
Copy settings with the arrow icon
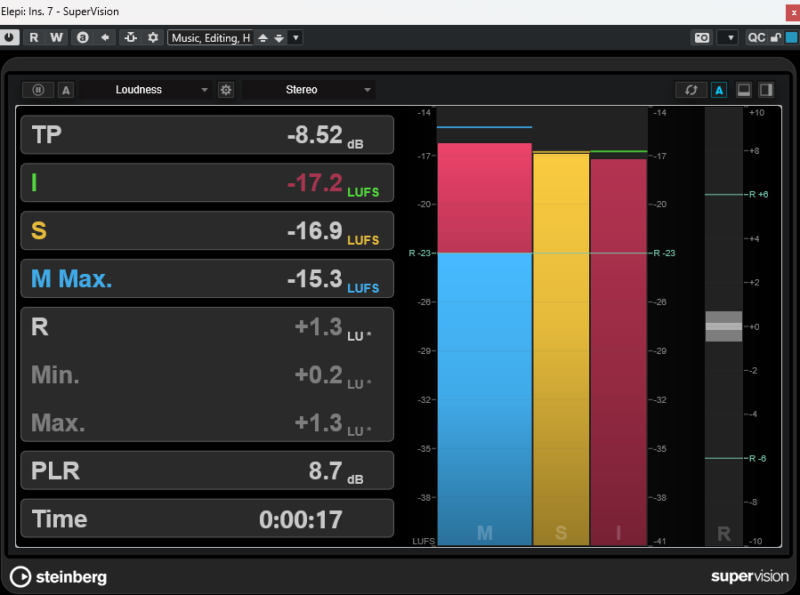105,38
